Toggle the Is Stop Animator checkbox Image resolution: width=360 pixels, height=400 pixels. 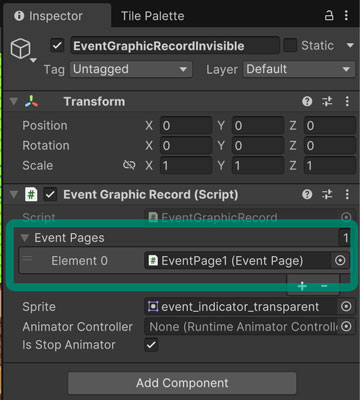151,345
